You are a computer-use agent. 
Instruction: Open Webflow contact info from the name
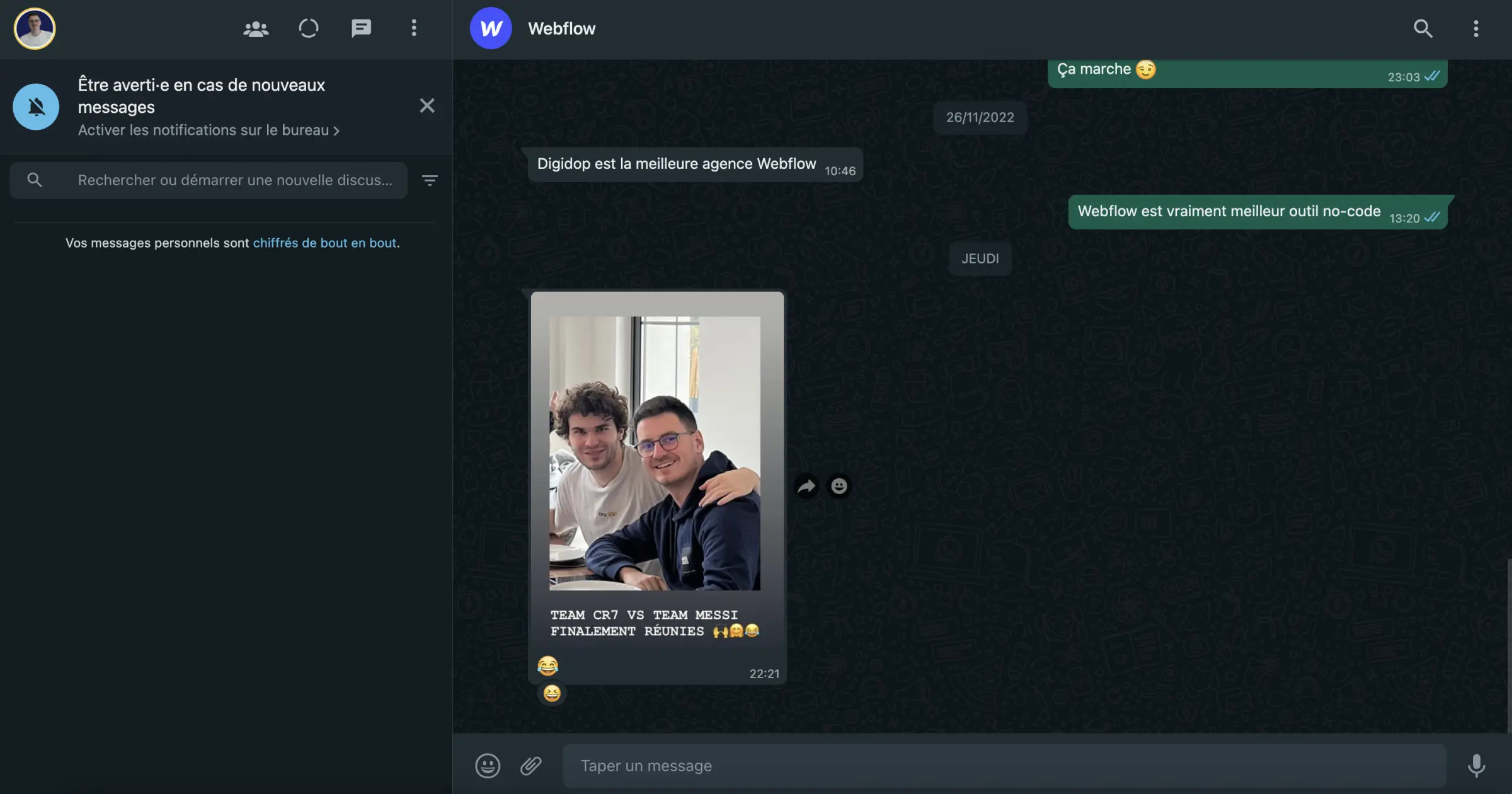coord(561,28)
